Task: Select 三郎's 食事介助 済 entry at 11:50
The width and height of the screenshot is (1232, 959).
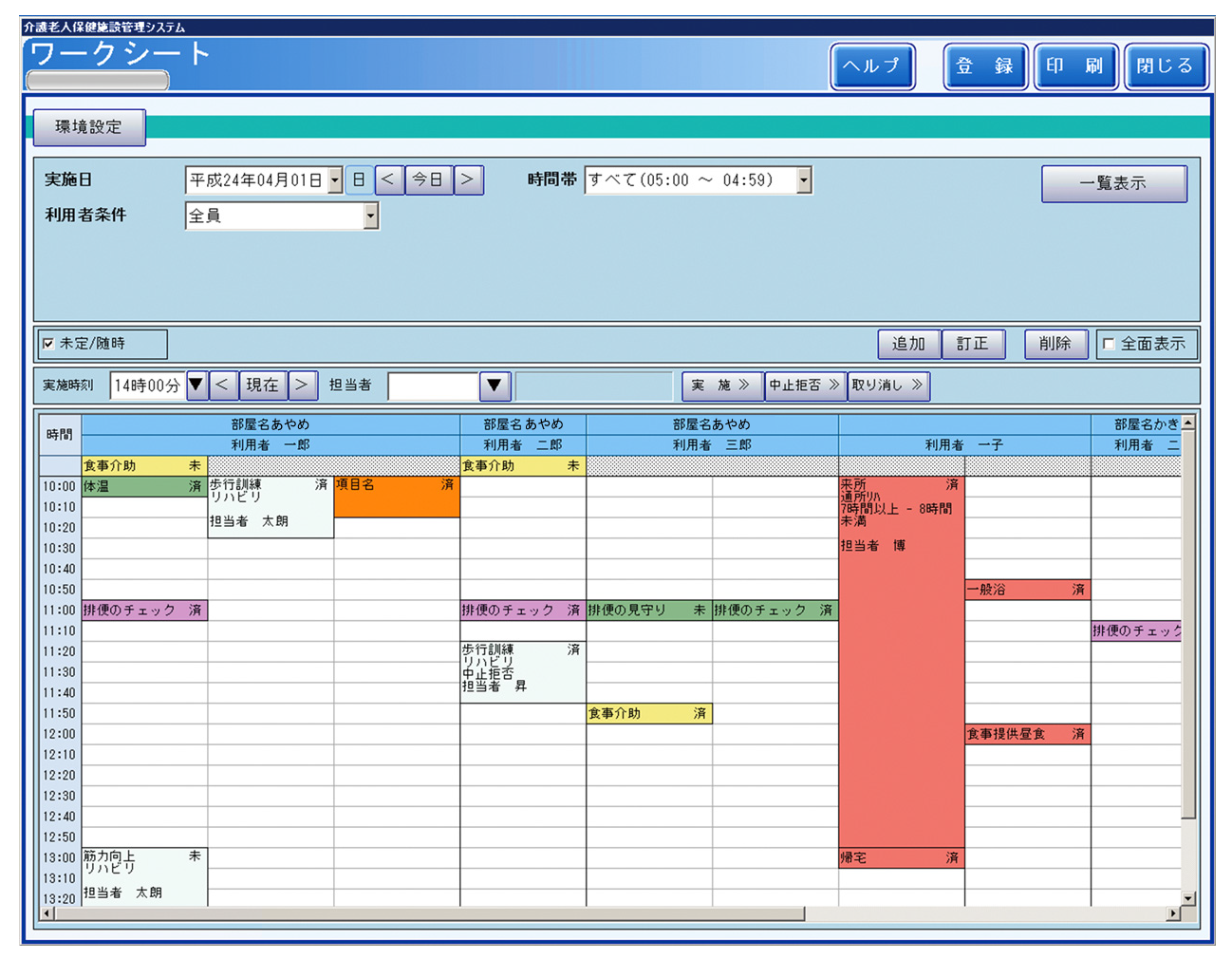Action: coord(648,713)
